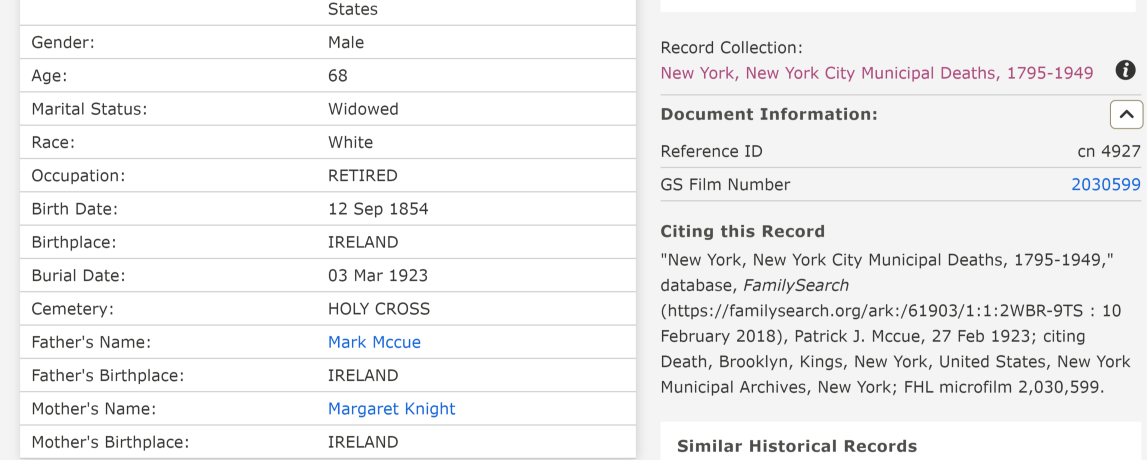
Task: Click the Reference ID value cn 4927
Action: click(x=1109, y=151)
